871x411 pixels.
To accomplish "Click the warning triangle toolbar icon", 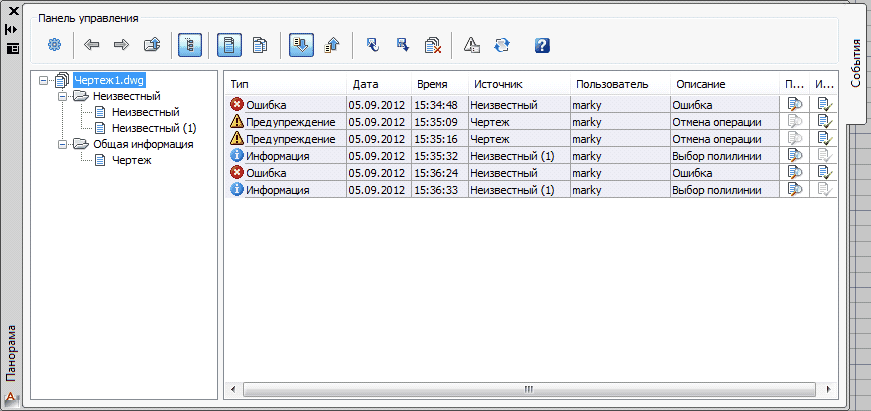I will tap(472, 45).
